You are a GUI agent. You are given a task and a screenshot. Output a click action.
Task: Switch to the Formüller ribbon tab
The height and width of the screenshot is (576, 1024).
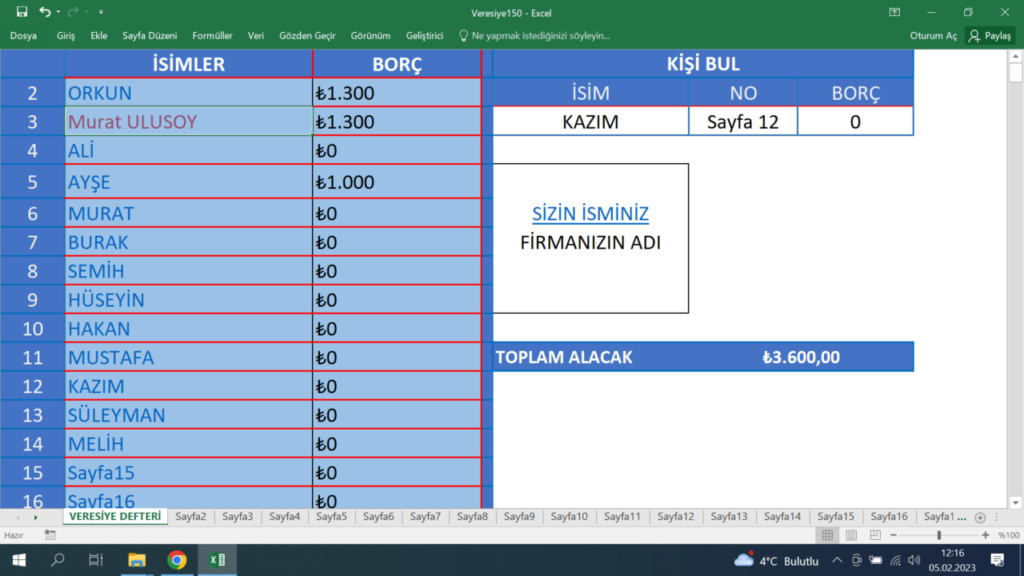click(211, 35)
